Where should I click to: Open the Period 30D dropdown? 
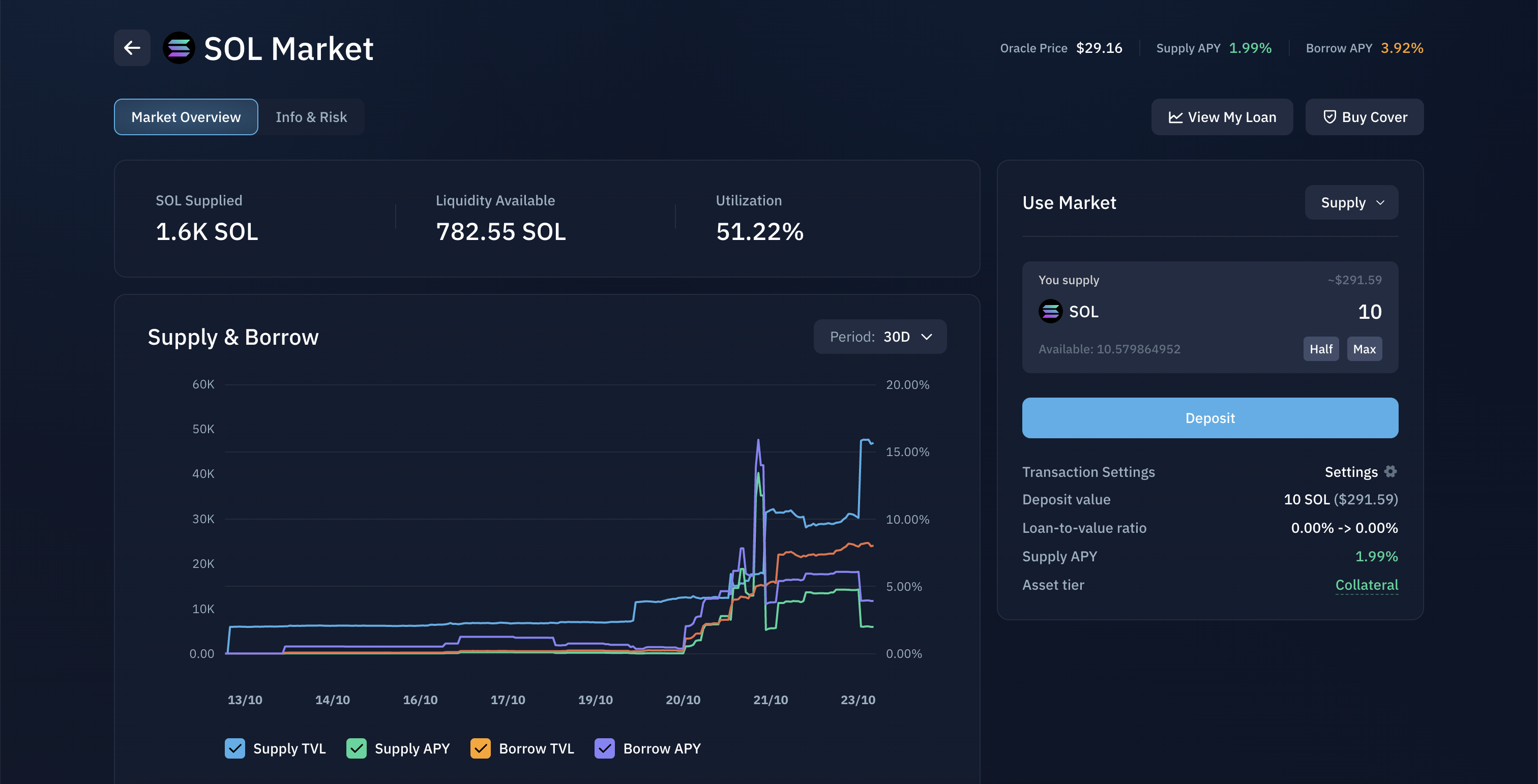[879, 337]
